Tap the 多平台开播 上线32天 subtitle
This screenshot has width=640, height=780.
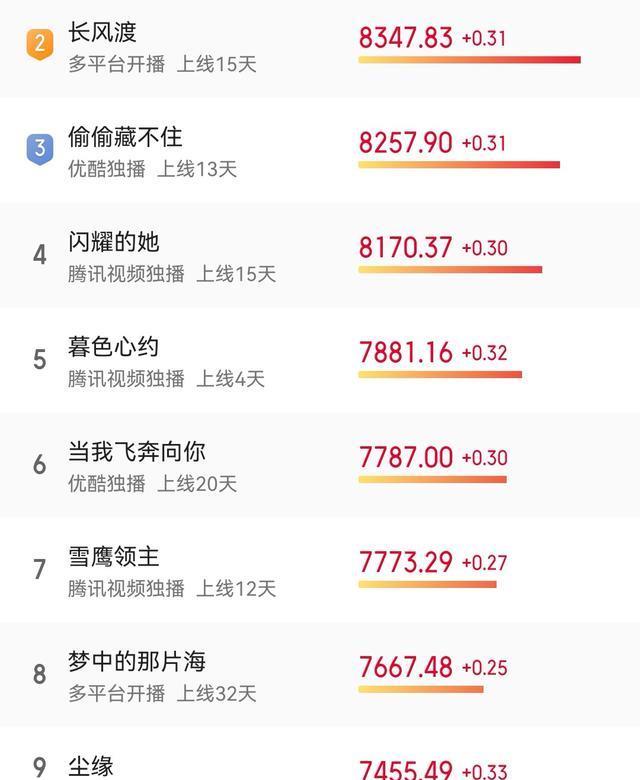tap(162, 694)
